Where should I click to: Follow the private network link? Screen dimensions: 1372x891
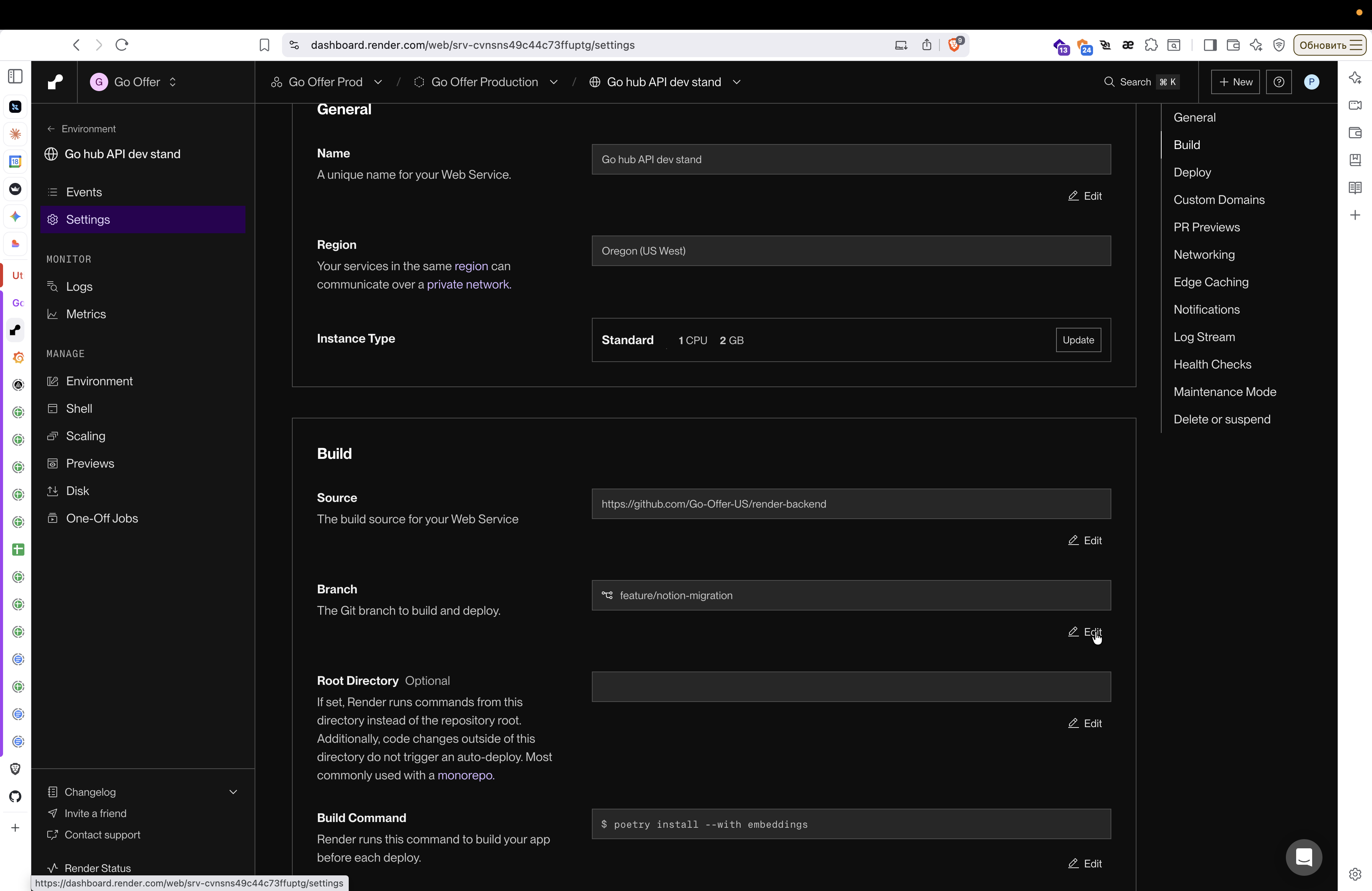click(x=468, y=284)
